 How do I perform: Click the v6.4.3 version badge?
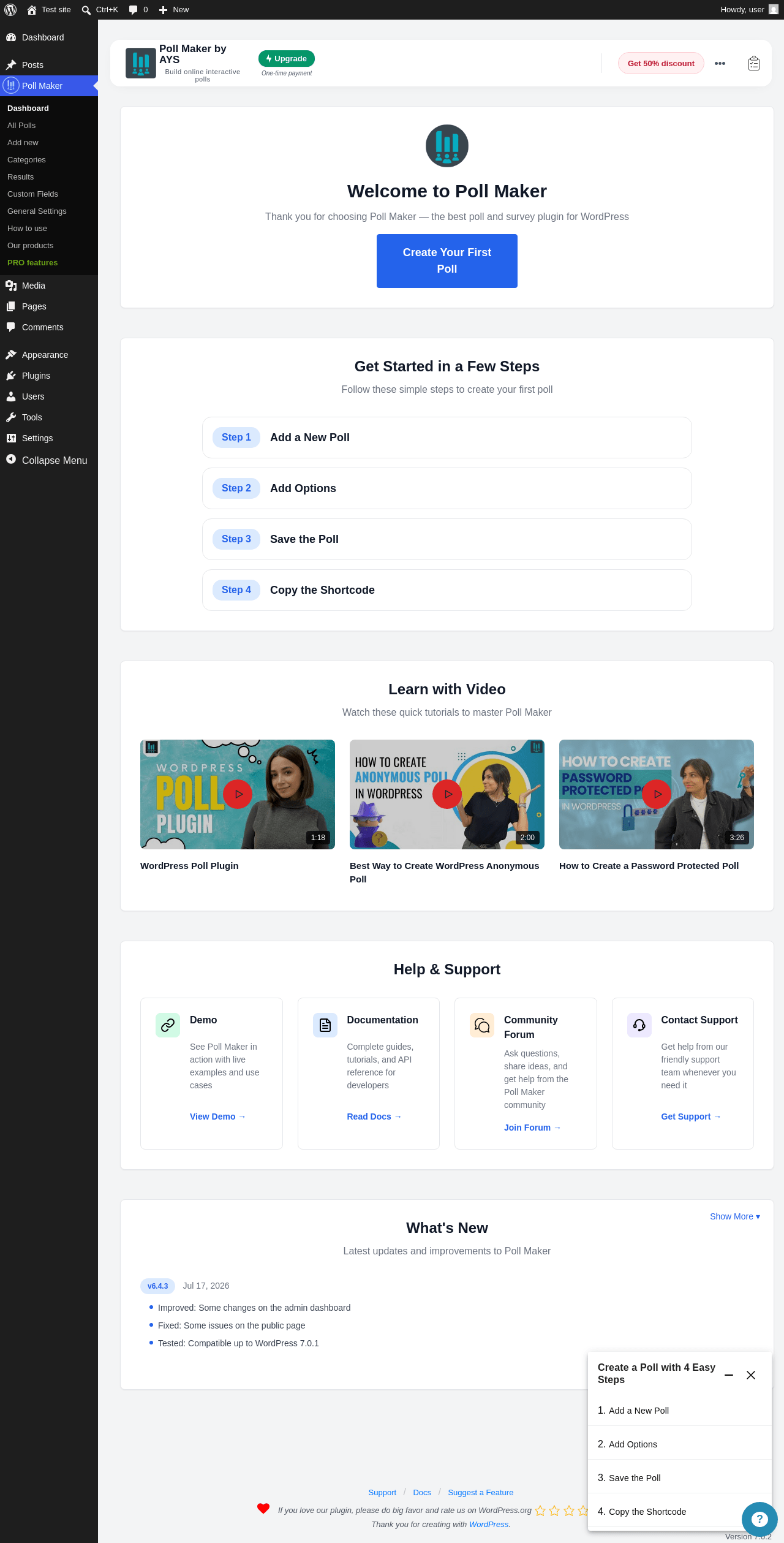coord(158,1286)
